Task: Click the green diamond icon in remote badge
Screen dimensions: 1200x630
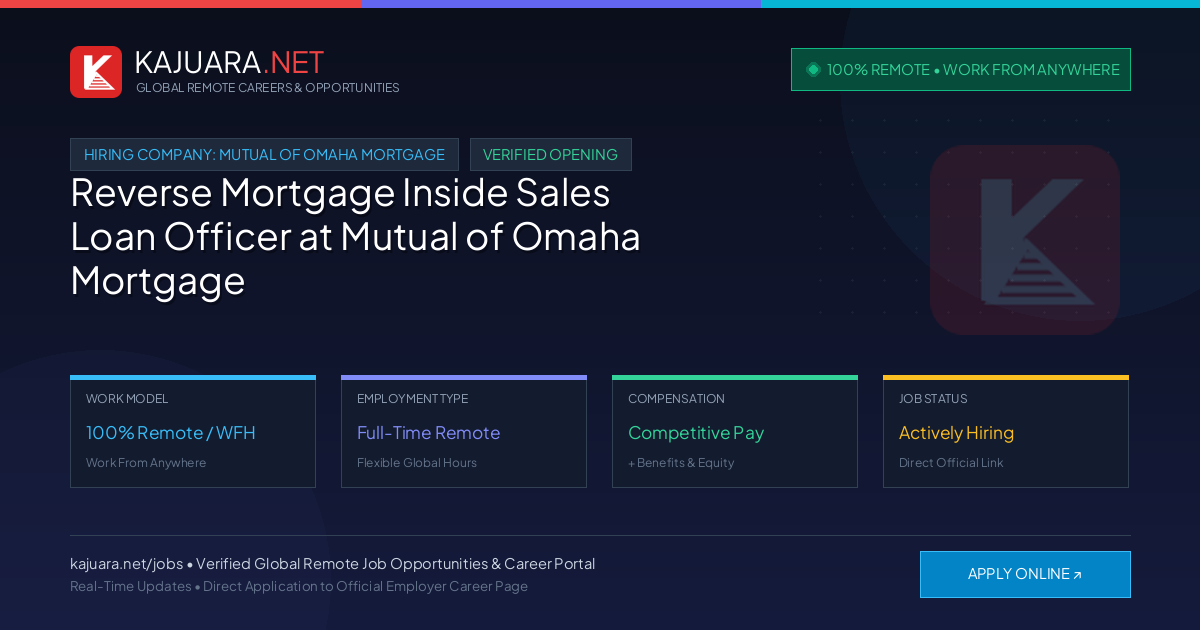Action: [813, 70]
